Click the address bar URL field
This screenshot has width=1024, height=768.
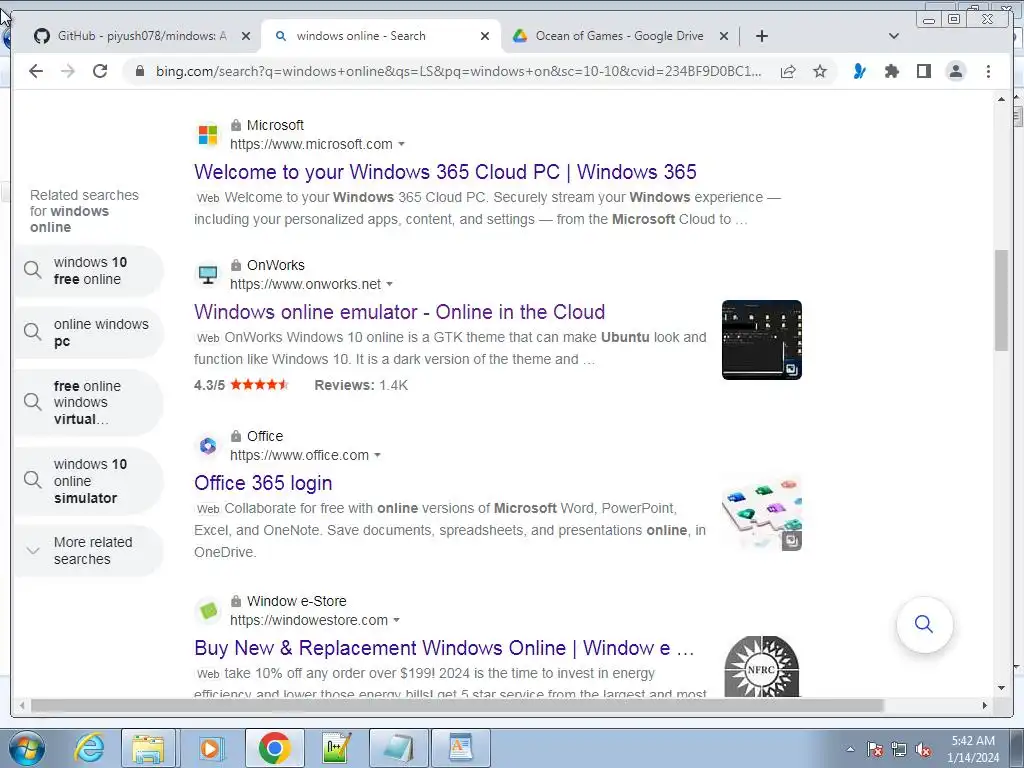458,71
